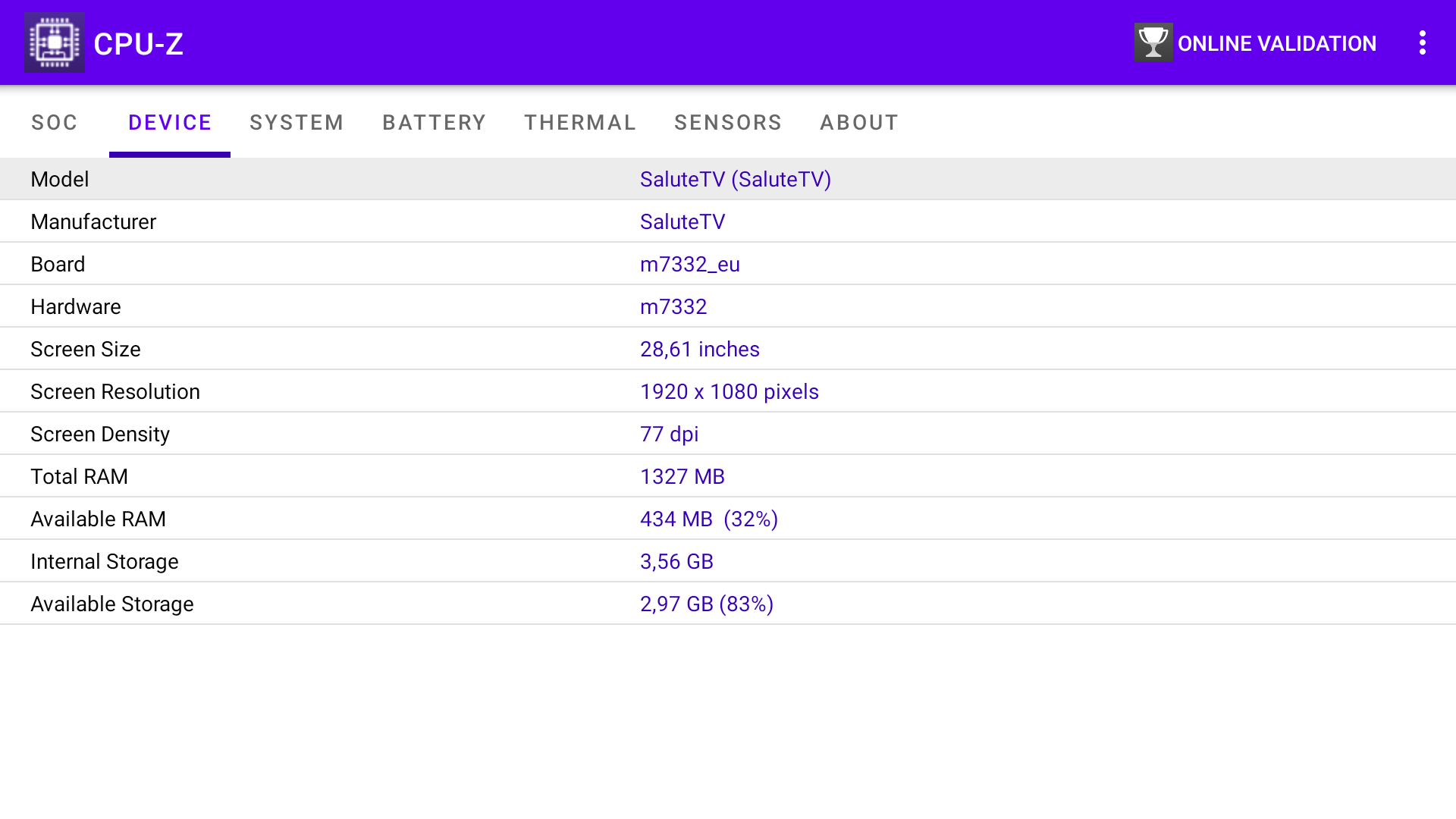The image size is (1456, 819).
Task: Click the Manufacturer SaluteTV value
Action: click(x=682, y=221)
